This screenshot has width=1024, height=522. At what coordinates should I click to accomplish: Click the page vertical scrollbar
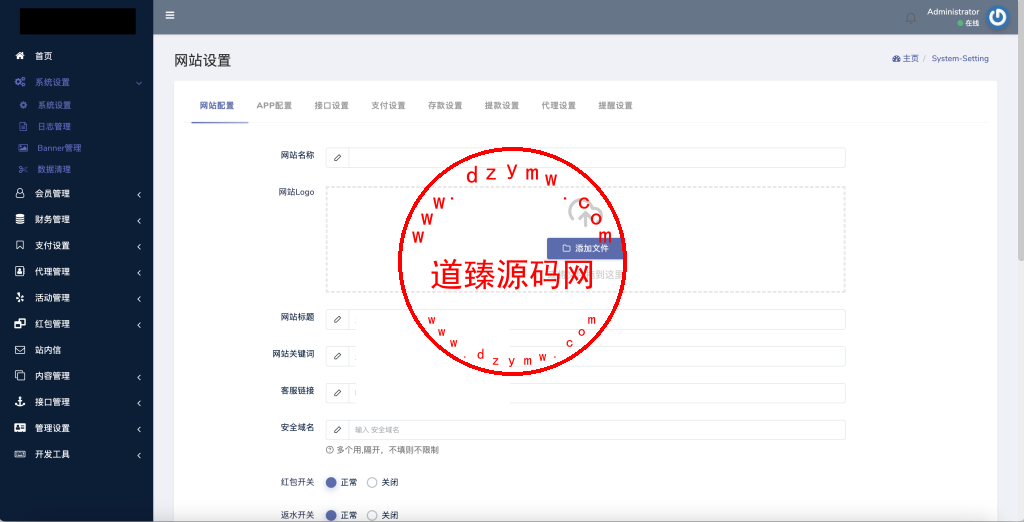[1021, 131]
